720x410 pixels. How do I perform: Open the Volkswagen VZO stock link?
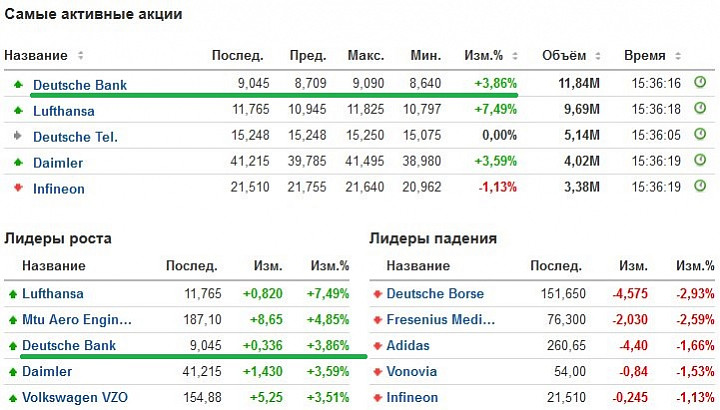pyautogui.click(x=75, y=397)
